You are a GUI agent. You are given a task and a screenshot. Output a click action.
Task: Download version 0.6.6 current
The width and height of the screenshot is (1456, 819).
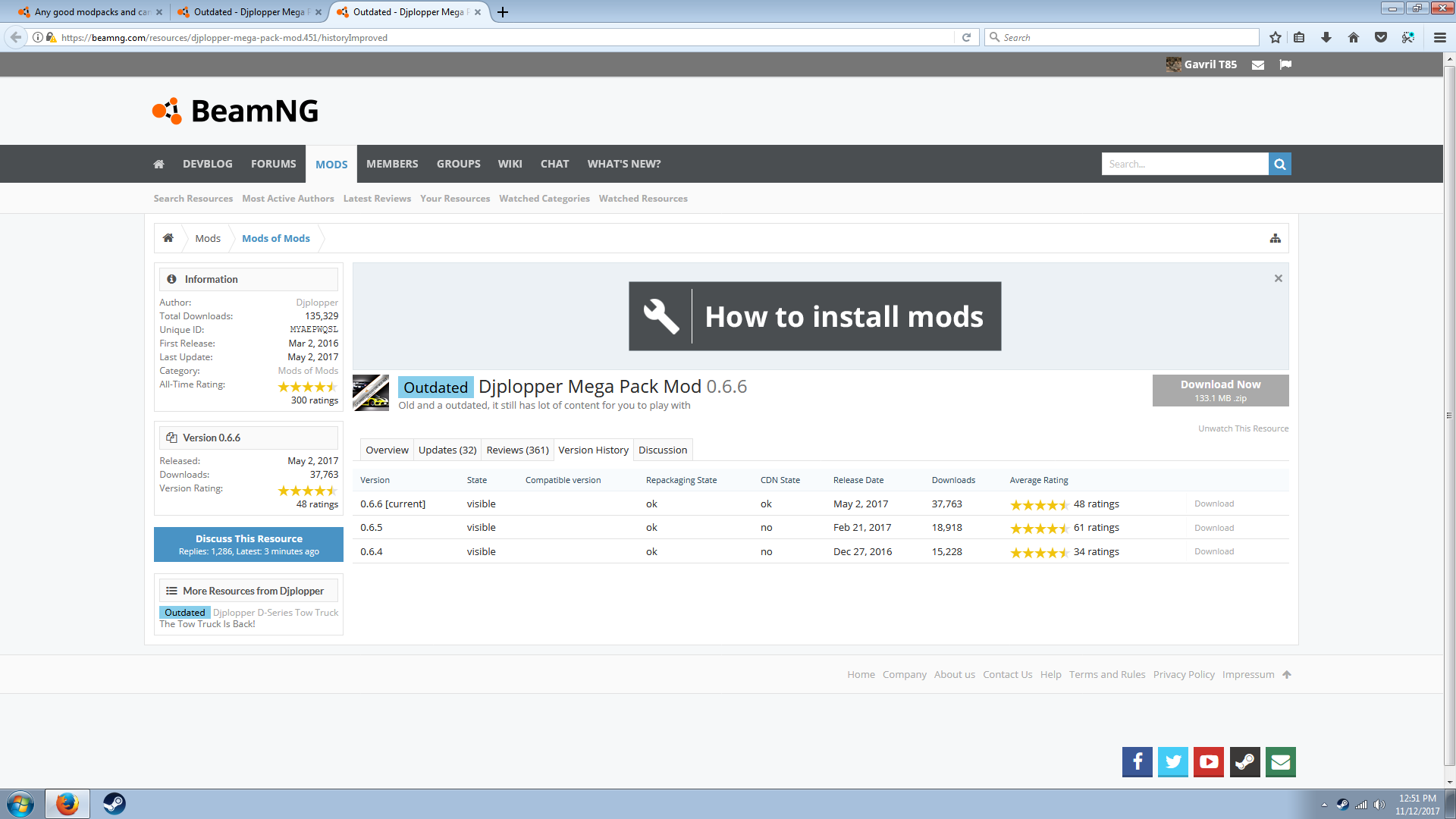(x=1214, y=504)
